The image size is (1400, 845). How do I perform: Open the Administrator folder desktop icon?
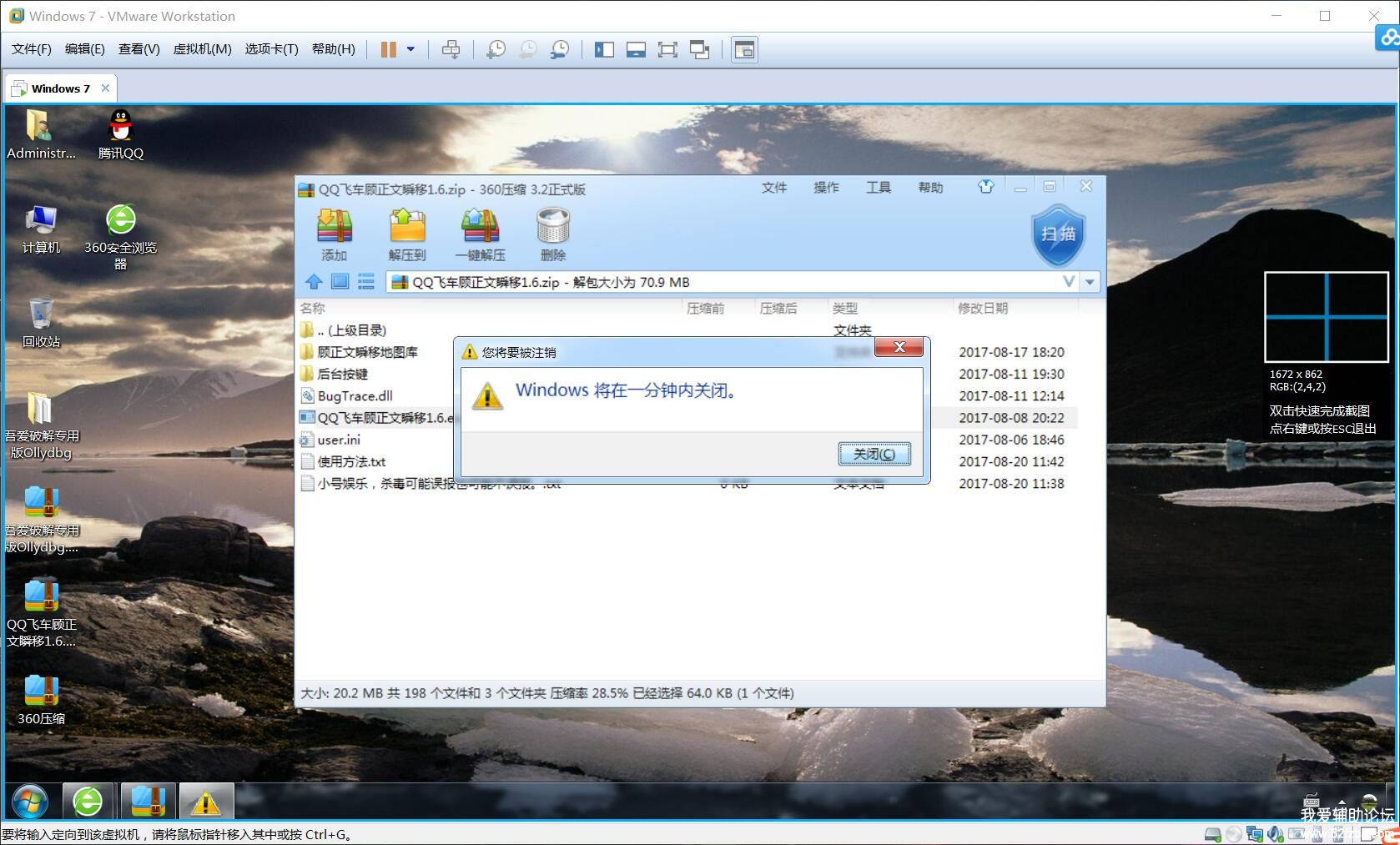[x=41, y=134]
